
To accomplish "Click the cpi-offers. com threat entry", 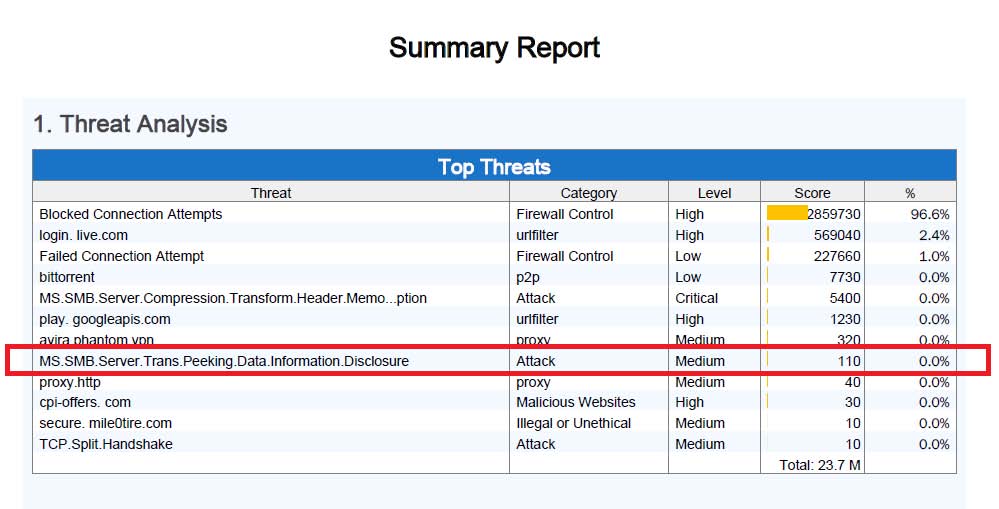I will tap(85, 403).
